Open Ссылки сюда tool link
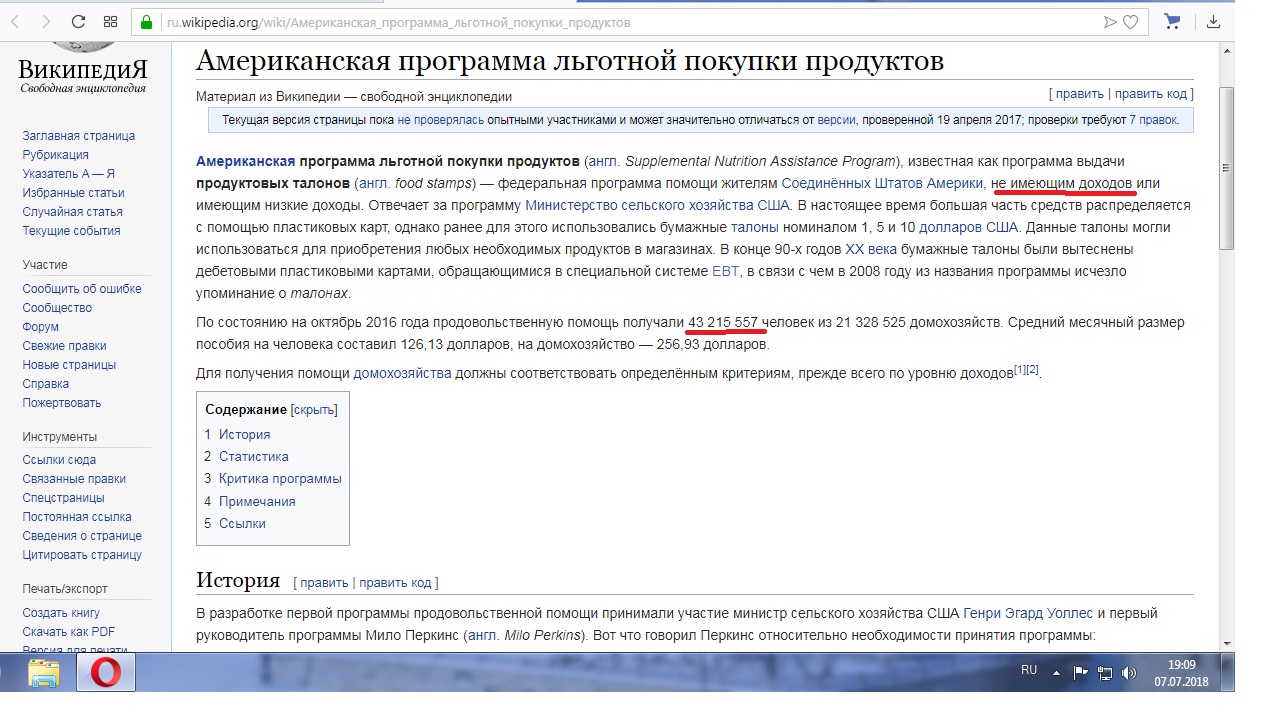 [59, 460]
